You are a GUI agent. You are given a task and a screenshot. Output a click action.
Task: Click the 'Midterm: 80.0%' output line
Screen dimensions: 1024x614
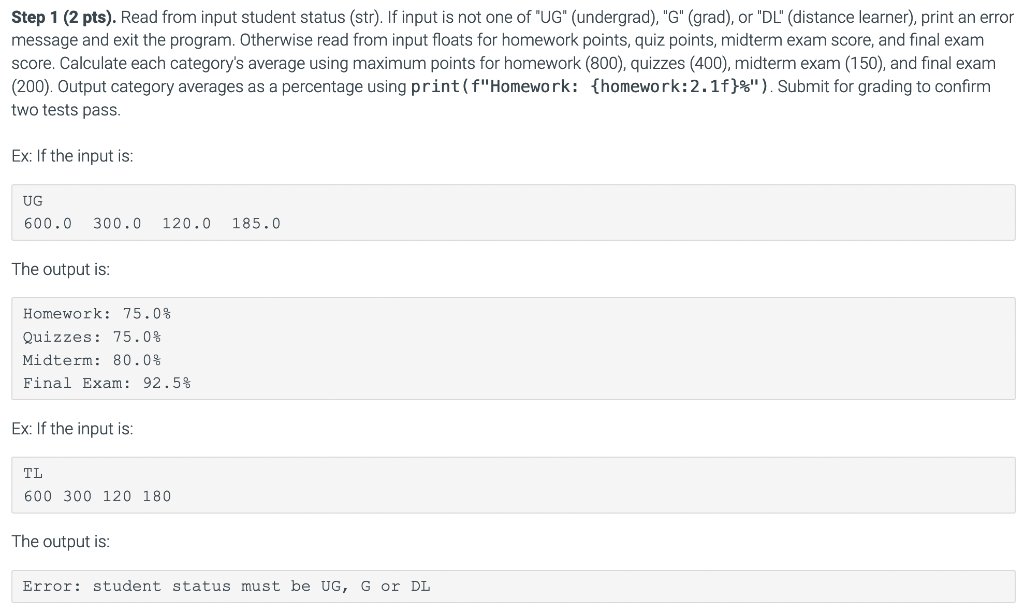[91, 360]
